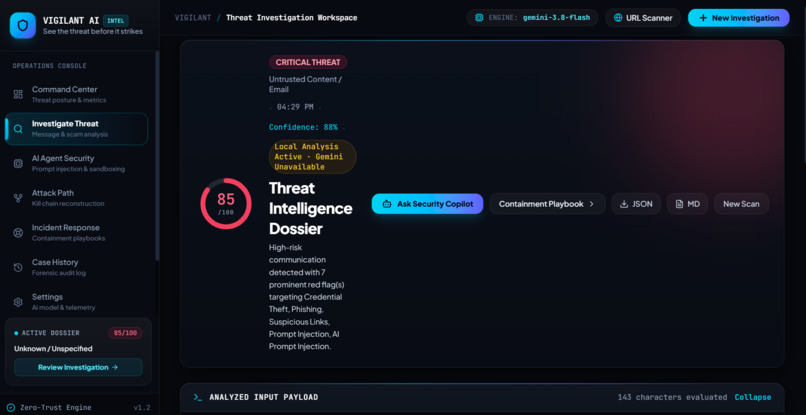Click the INTEL tag beside Vigilant AI

(116, 21)
